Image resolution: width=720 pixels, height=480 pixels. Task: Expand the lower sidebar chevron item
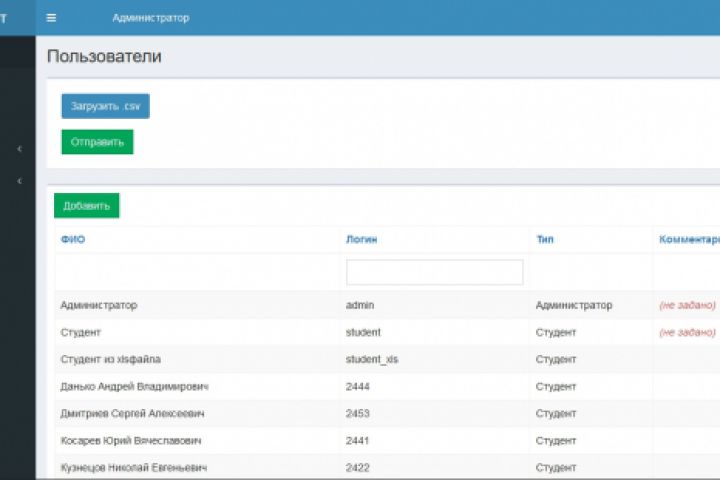pyautogui.click(x=19, y=181)
